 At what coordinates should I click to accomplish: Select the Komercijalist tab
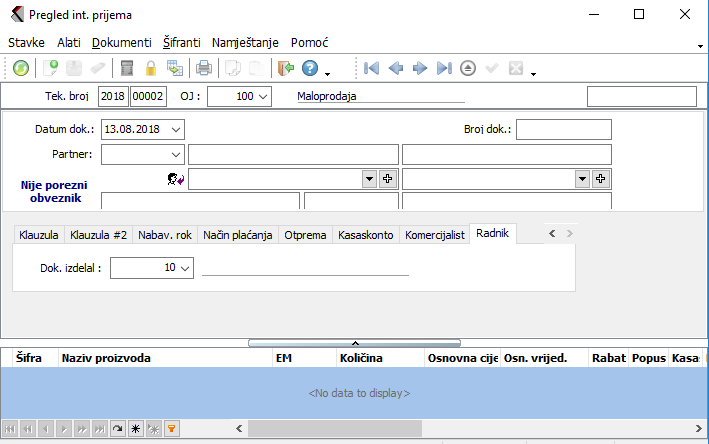click(435, 235)
